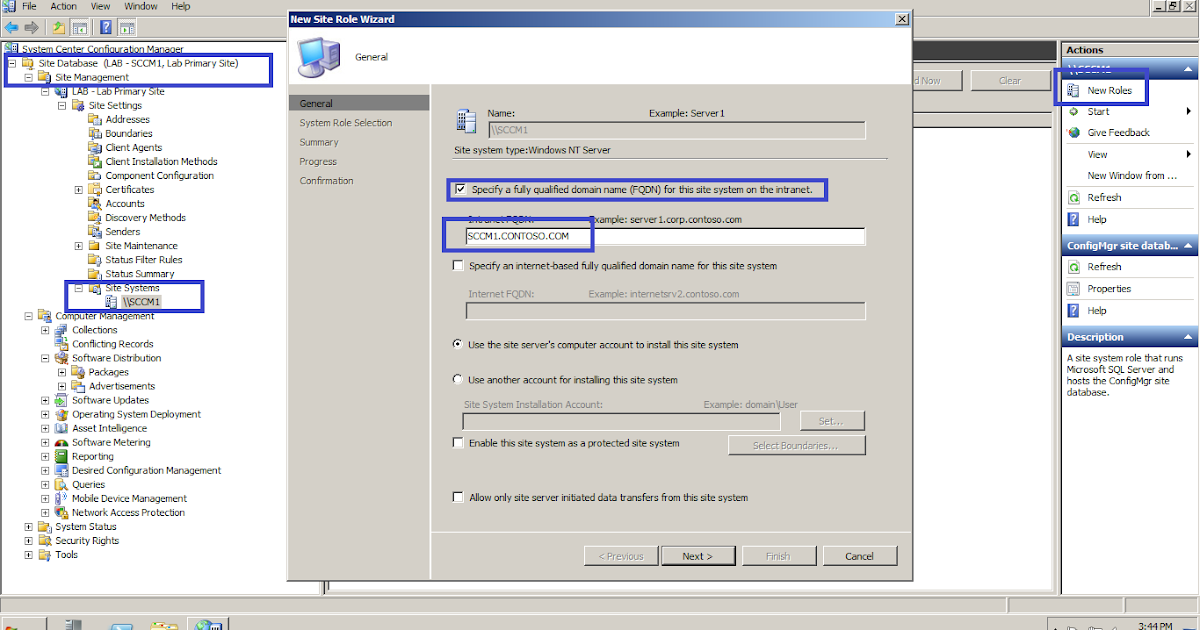1200x630 pixels.
Task: Click the back navigation arrow icon
Action: coord(12,27)
